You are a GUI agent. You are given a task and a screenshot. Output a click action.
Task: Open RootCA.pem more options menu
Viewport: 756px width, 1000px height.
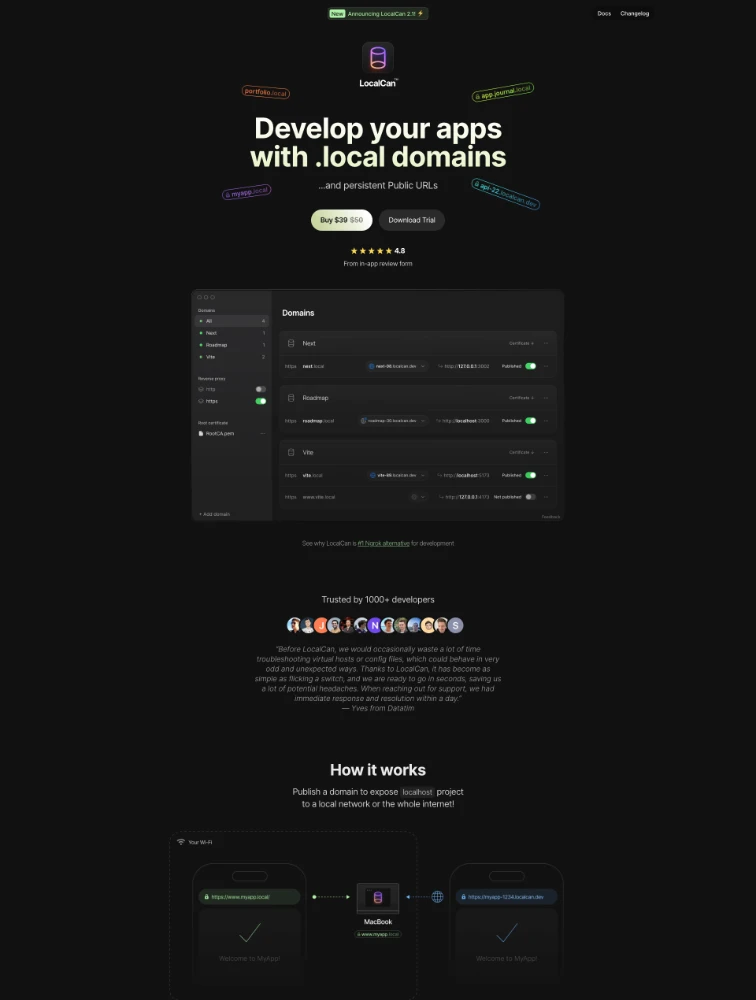(263, 434)
